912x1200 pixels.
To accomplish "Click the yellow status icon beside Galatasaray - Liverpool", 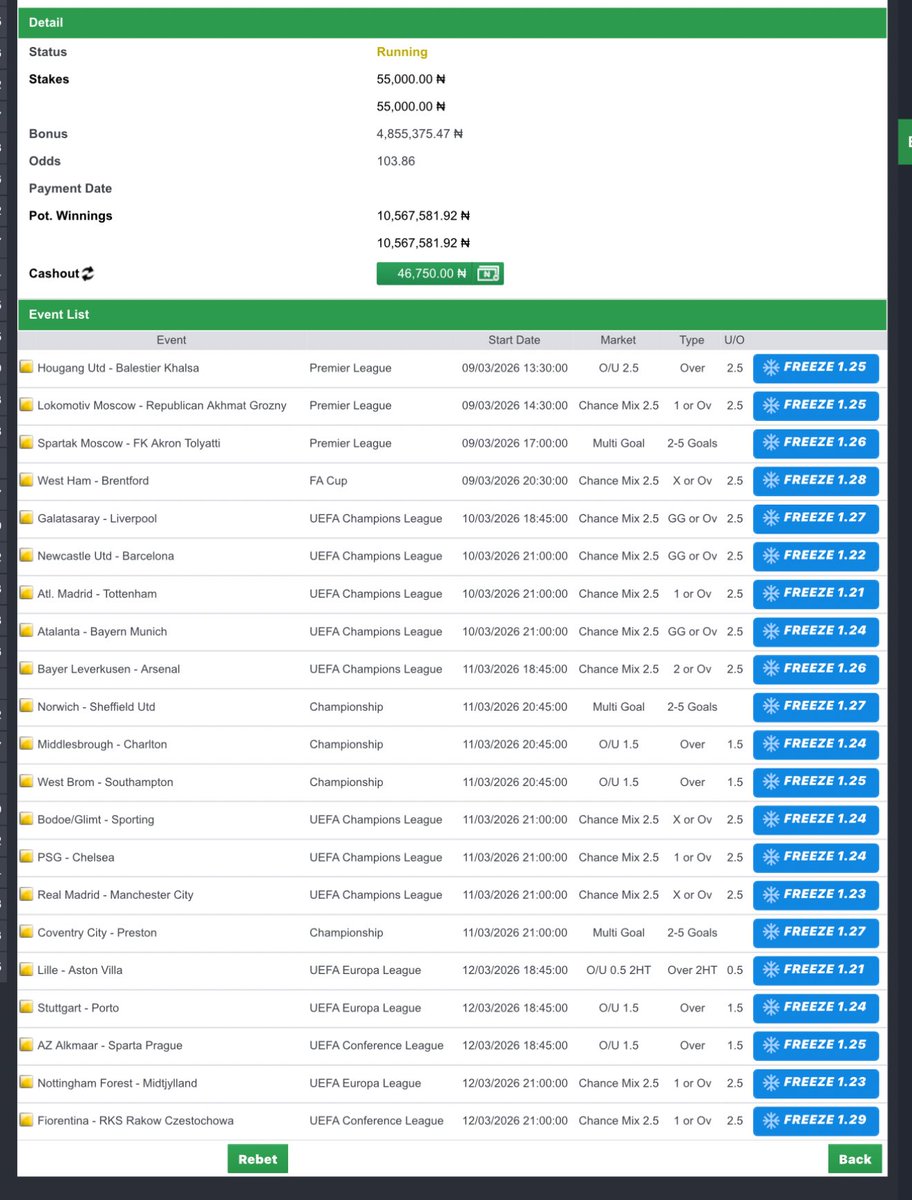I will [x=26, y=518].
